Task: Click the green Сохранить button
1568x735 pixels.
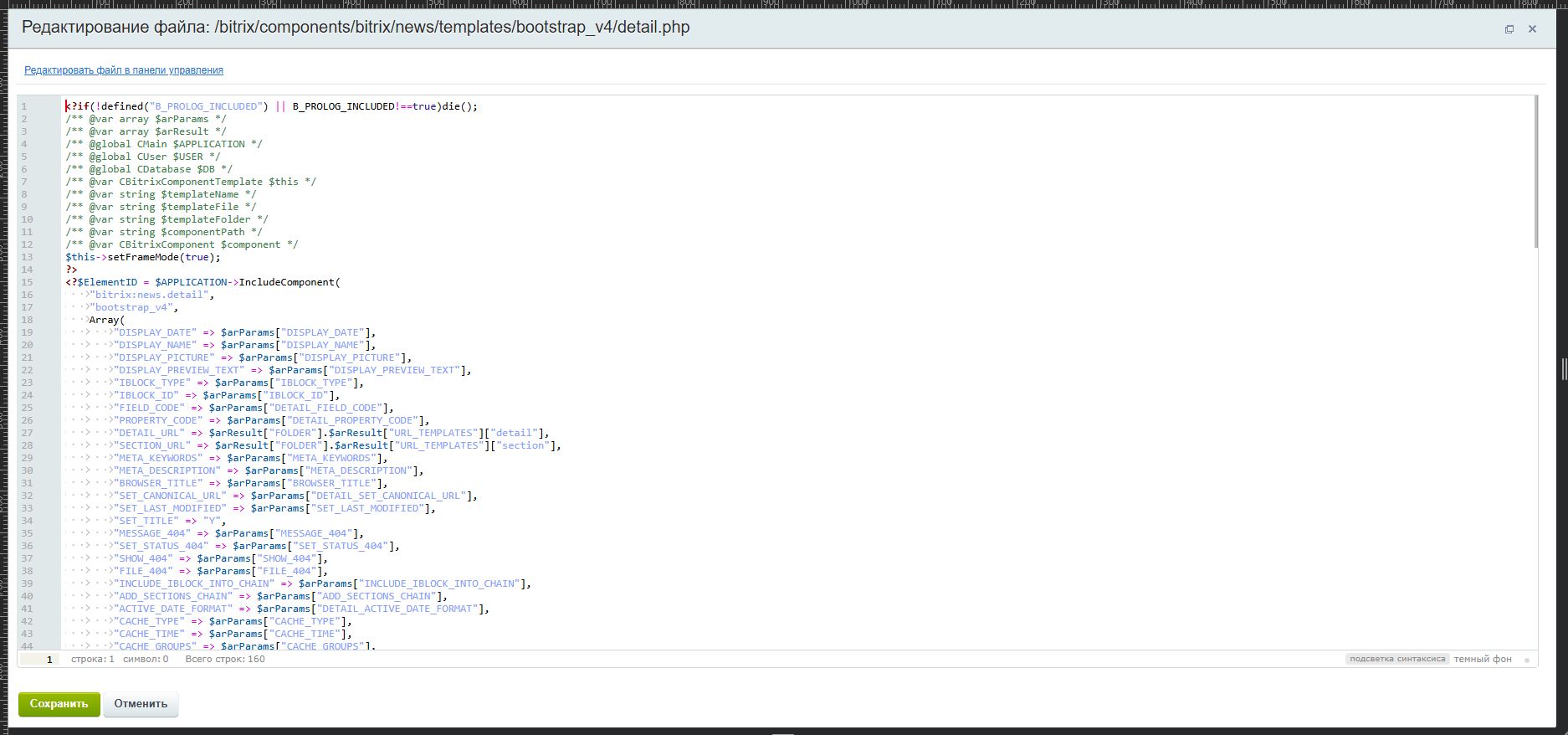Action: [59, 704]
